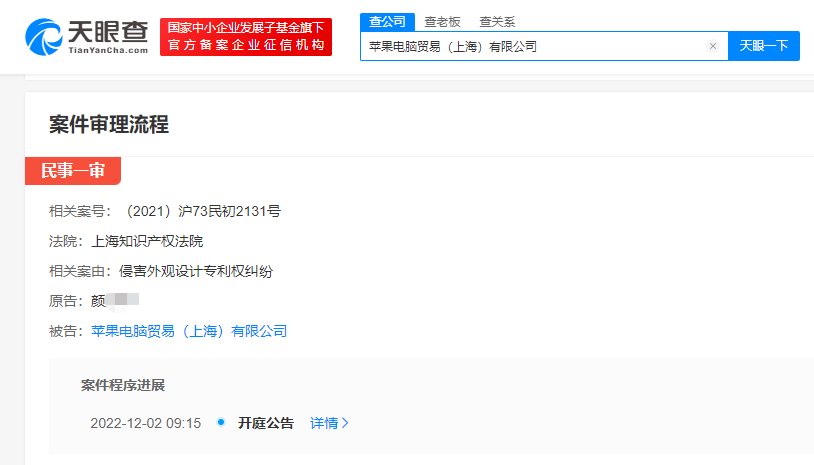Image resolution: width=814 pixels, height=465 pixels.
Task: Click the 开庭公告 entry label
Action: pyautogui.click(x=266, y=423)
